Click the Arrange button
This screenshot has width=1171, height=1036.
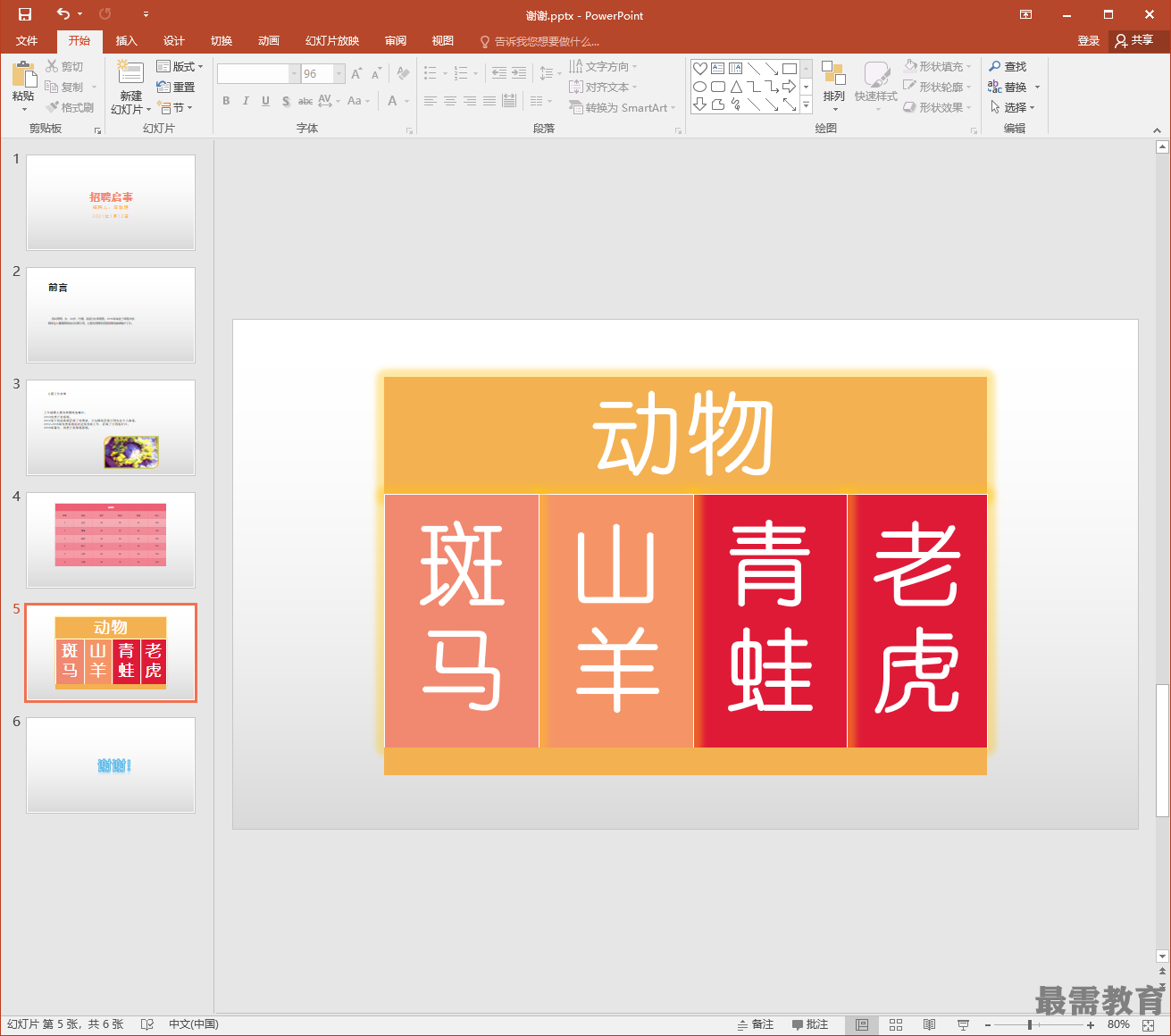click(834, 85)
